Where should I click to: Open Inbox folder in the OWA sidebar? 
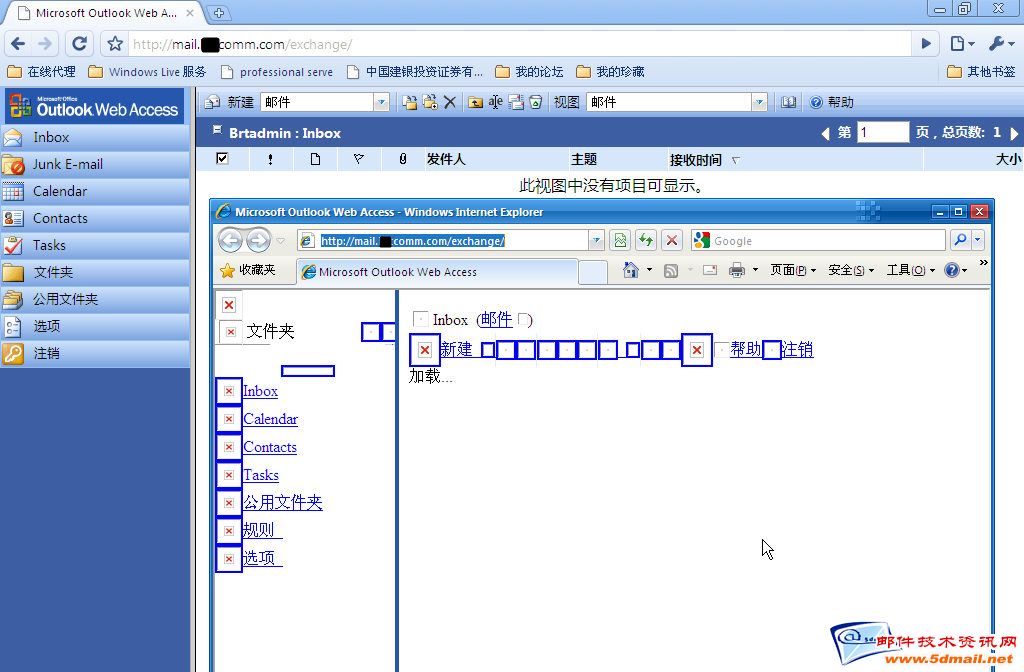(95, 137)
